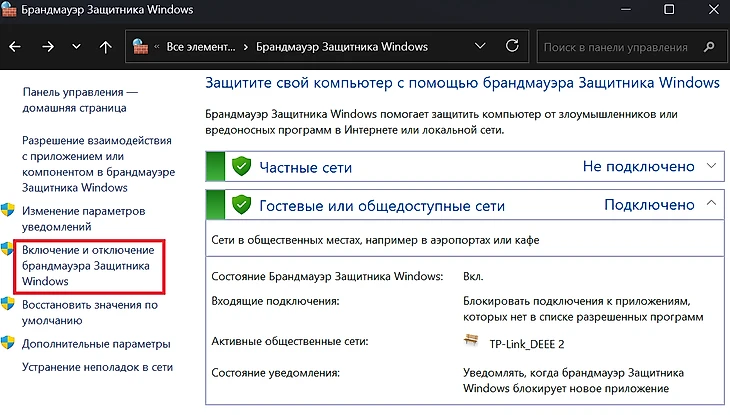This screenshot has width=730, height=415.
Task: Click the firewall icon in the address bar
Action: 140,47
